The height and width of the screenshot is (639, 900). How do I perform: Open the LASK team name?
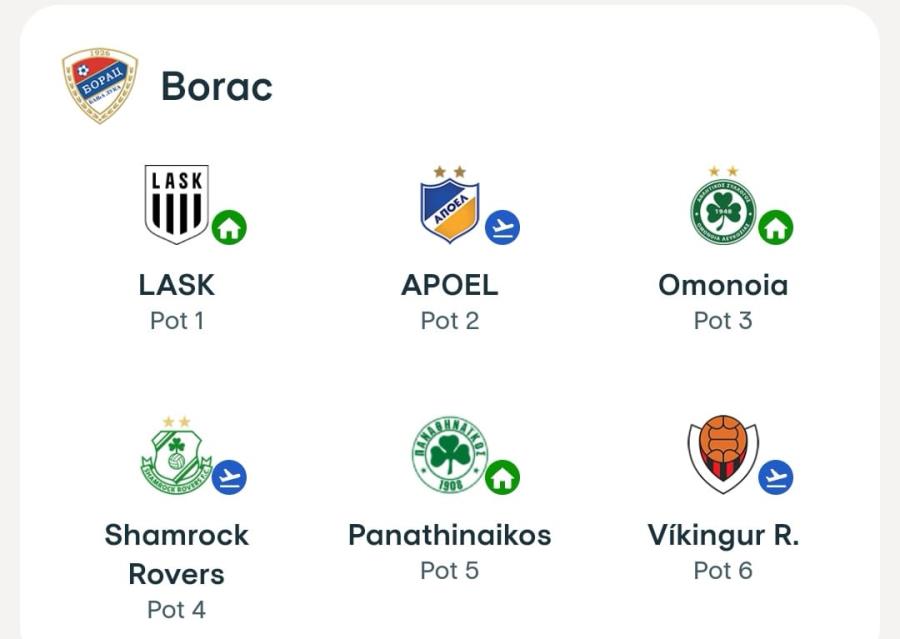[x=177, y=285]
